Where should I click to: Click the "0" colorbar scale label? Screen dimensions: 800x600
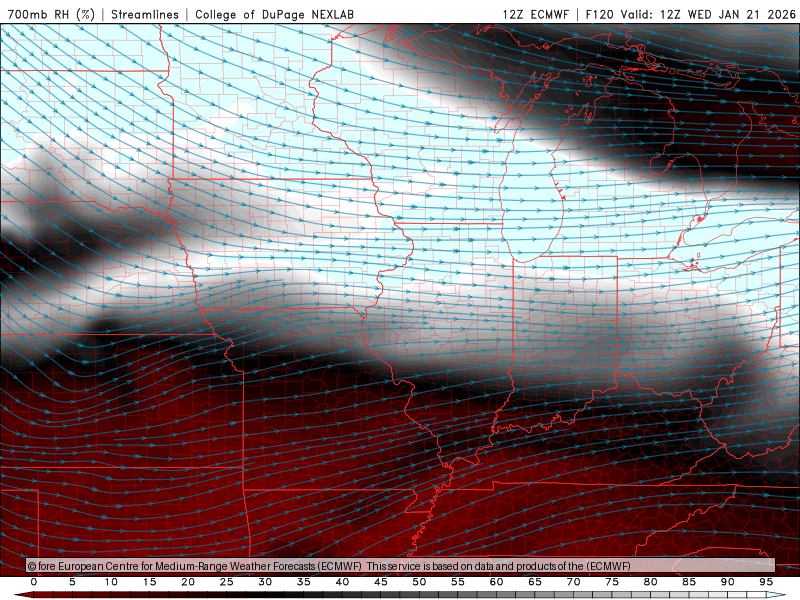point(34,582)
